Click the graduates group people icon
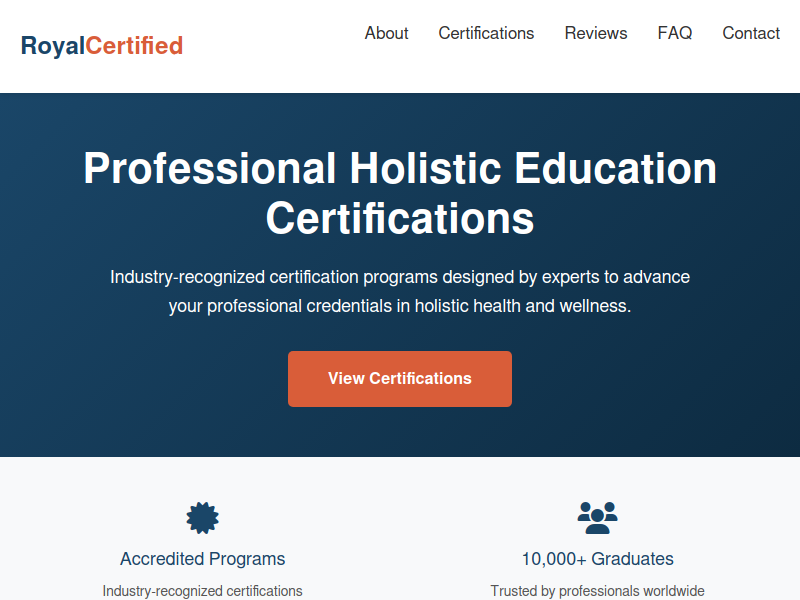The image size is (800, 600). point(597,518)
